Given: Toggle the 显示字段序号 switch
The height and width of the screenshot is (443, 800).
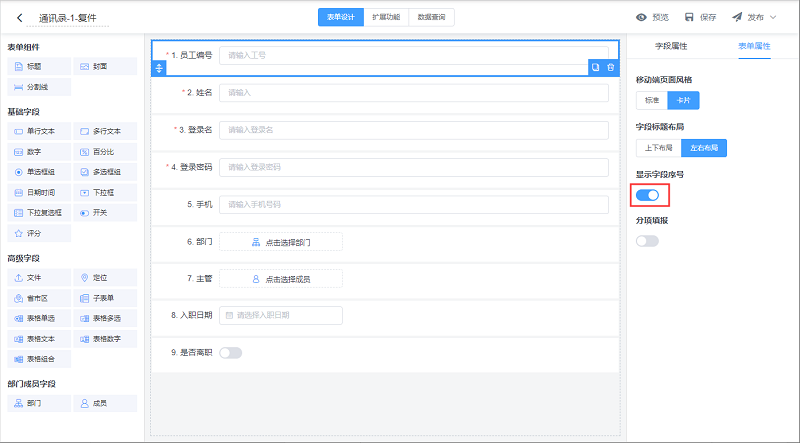Looking at the screenshot, I should click(x=647, y=194).
